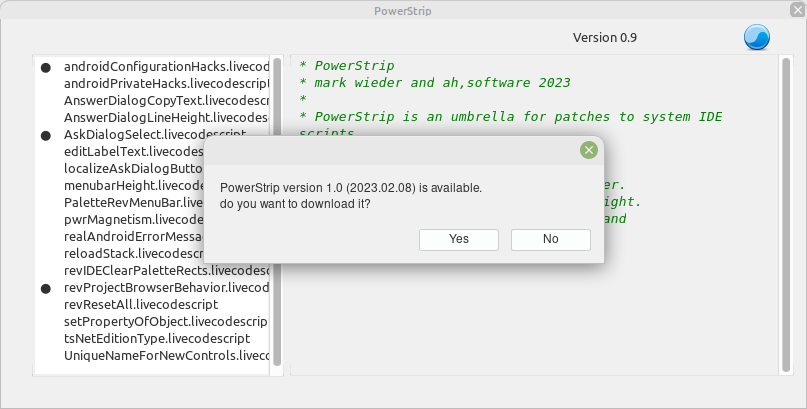Select androidConfigurationHacks.livecodescript in list
Viewport: 807px width, 409px height.
pos(166,67)
